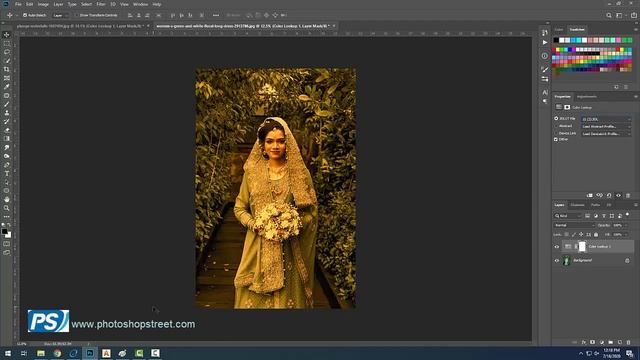Viewport: 640px width, 360px height.
Task: Switch to the first document tab
Action: (x=80, y=26)
